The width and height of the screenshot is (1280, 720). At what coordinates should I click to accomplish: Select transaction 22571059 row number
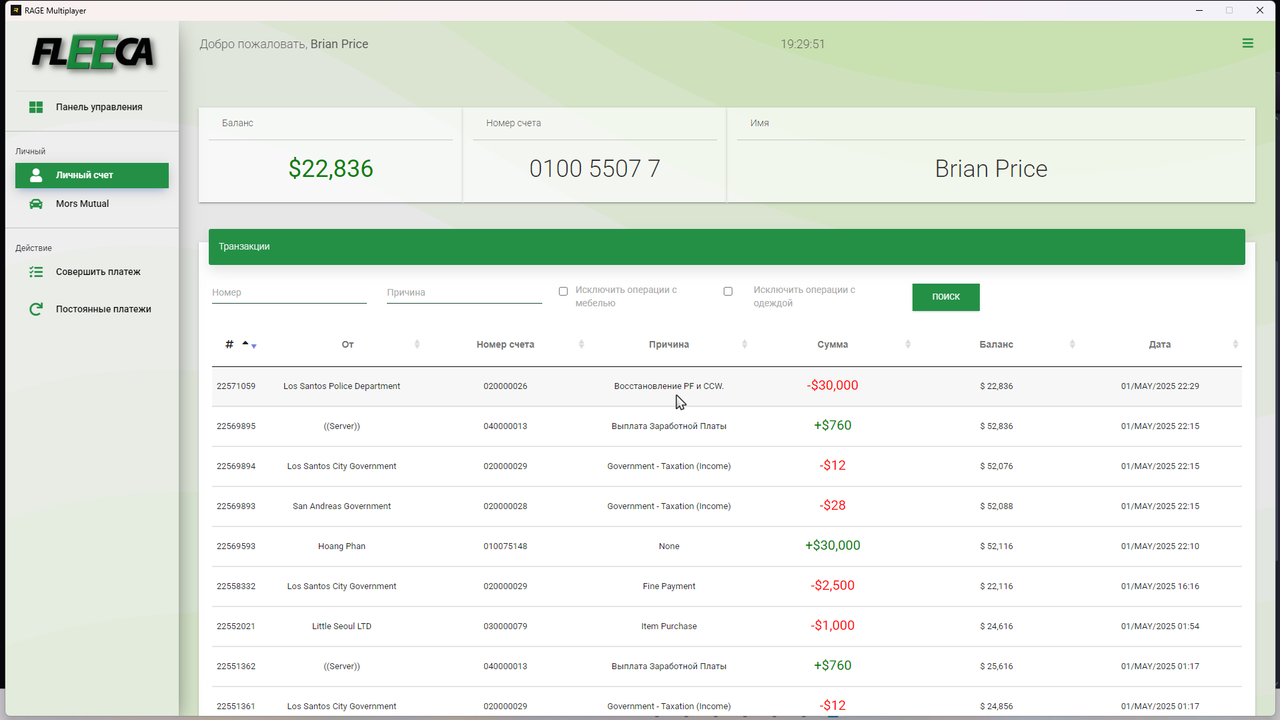(x=236, y=386)
